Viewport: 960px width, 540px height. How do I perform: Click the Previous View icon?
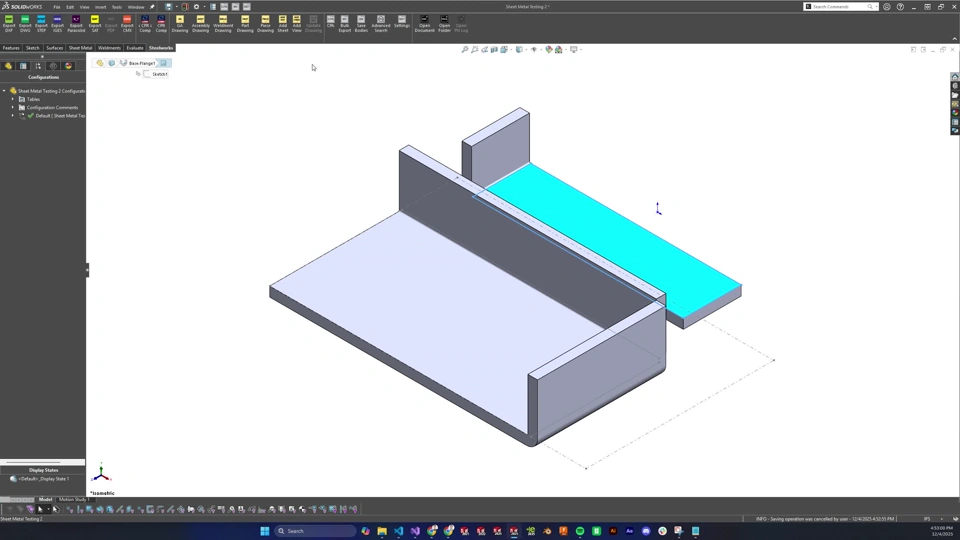pyautogui.click(x=484, y=50)
